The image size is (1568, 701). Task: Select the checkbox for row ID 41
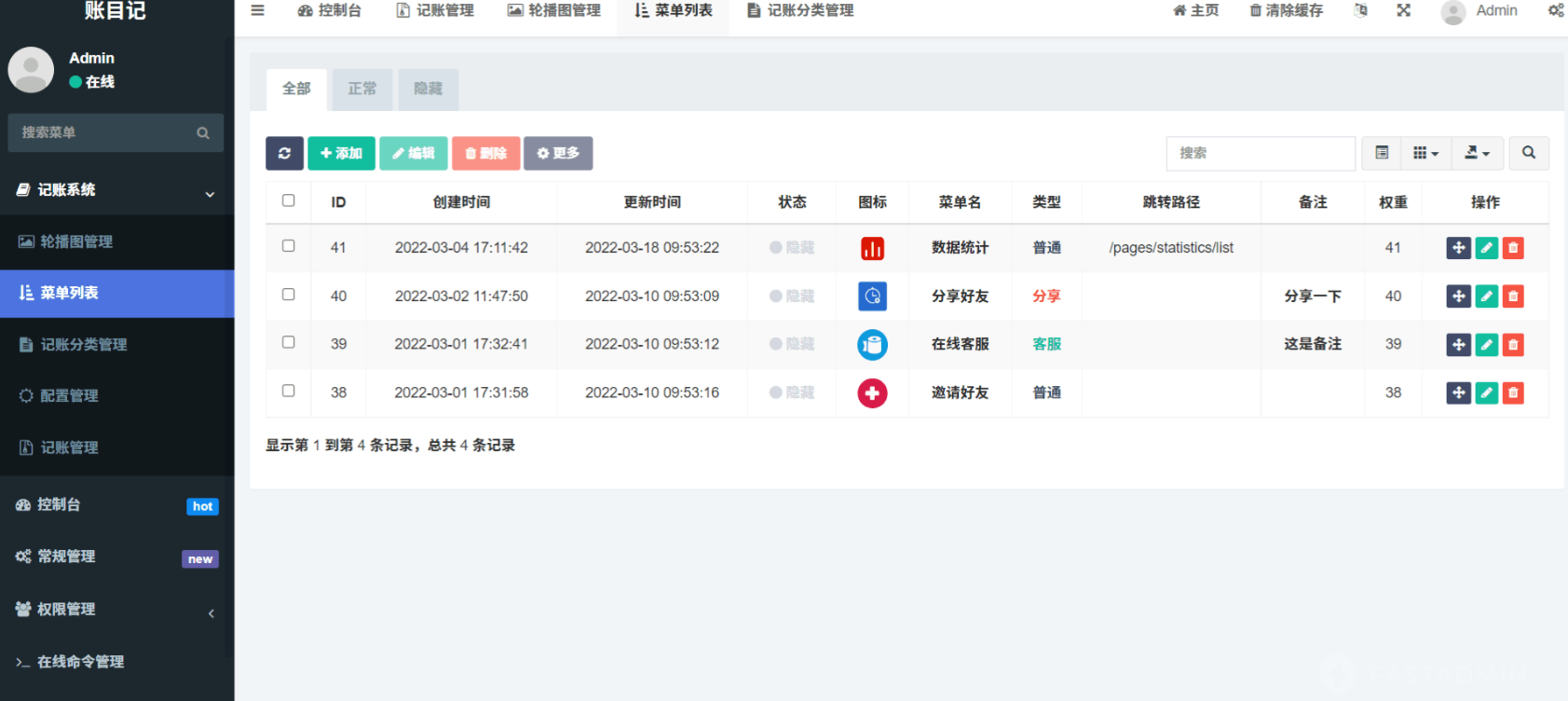click(x=289, y=246)
